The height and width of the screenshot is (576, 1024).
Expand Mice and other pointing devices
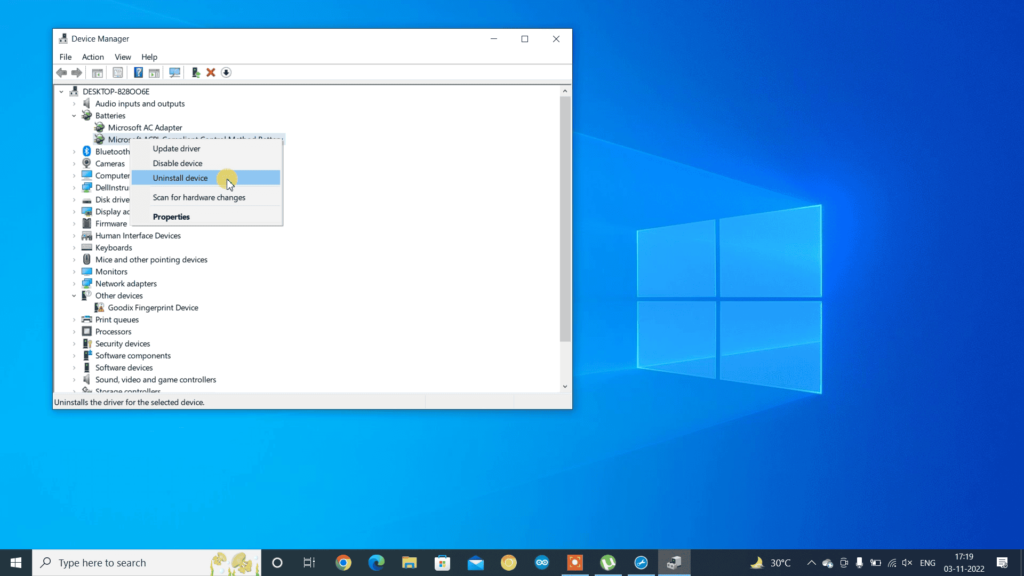pyautogui.click(x=74, y=260)
